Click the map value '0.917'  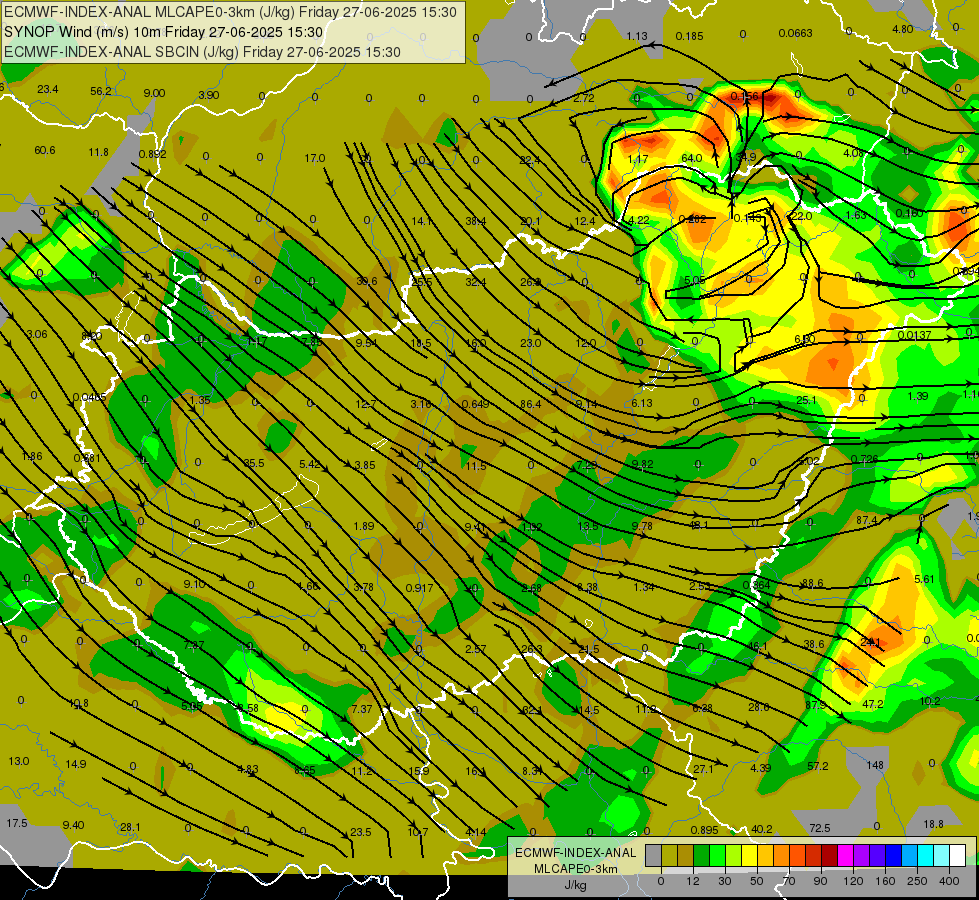[420, 588]
